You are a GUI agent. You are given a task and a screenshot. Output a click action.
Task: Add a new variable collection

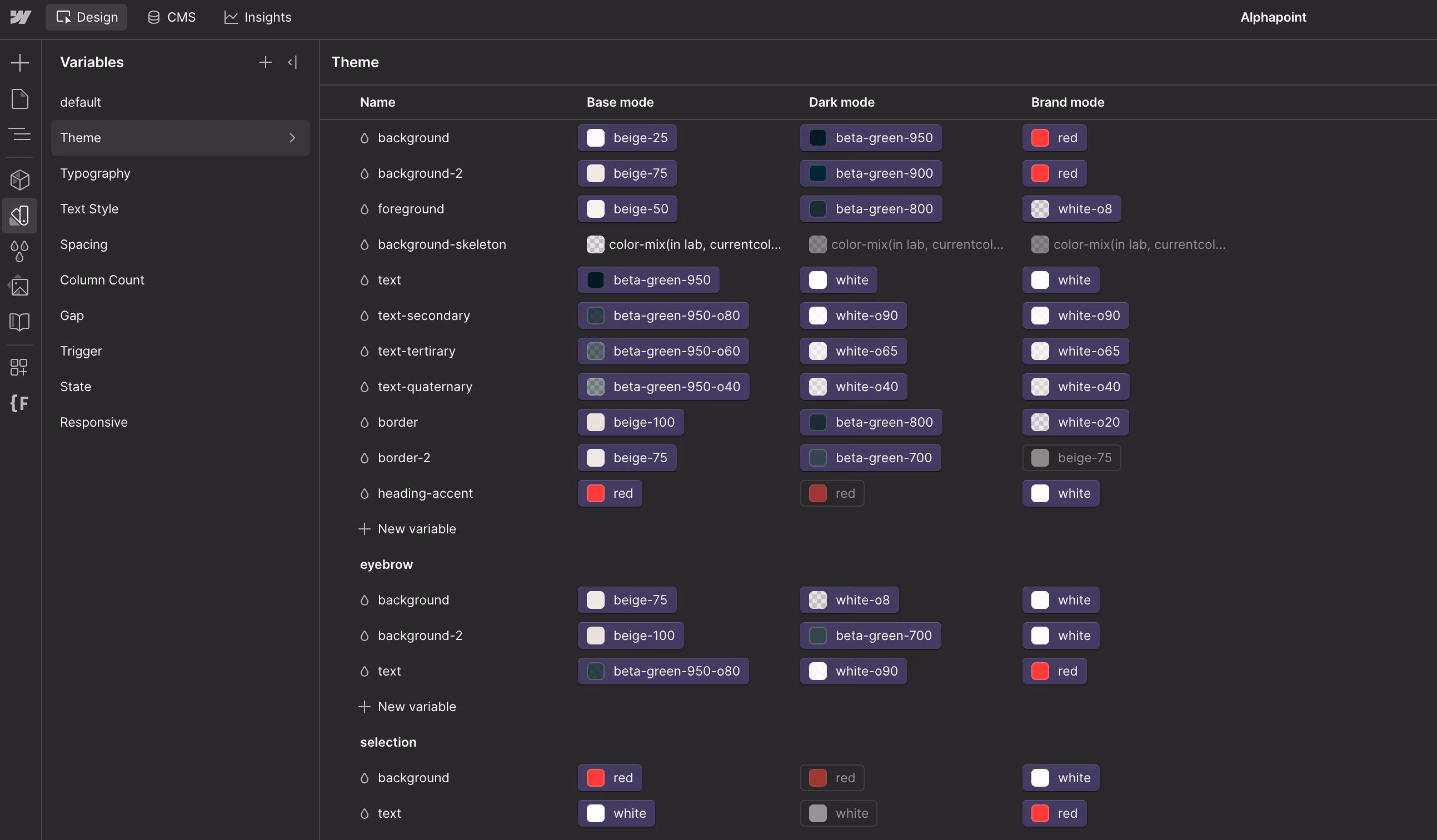265,62
